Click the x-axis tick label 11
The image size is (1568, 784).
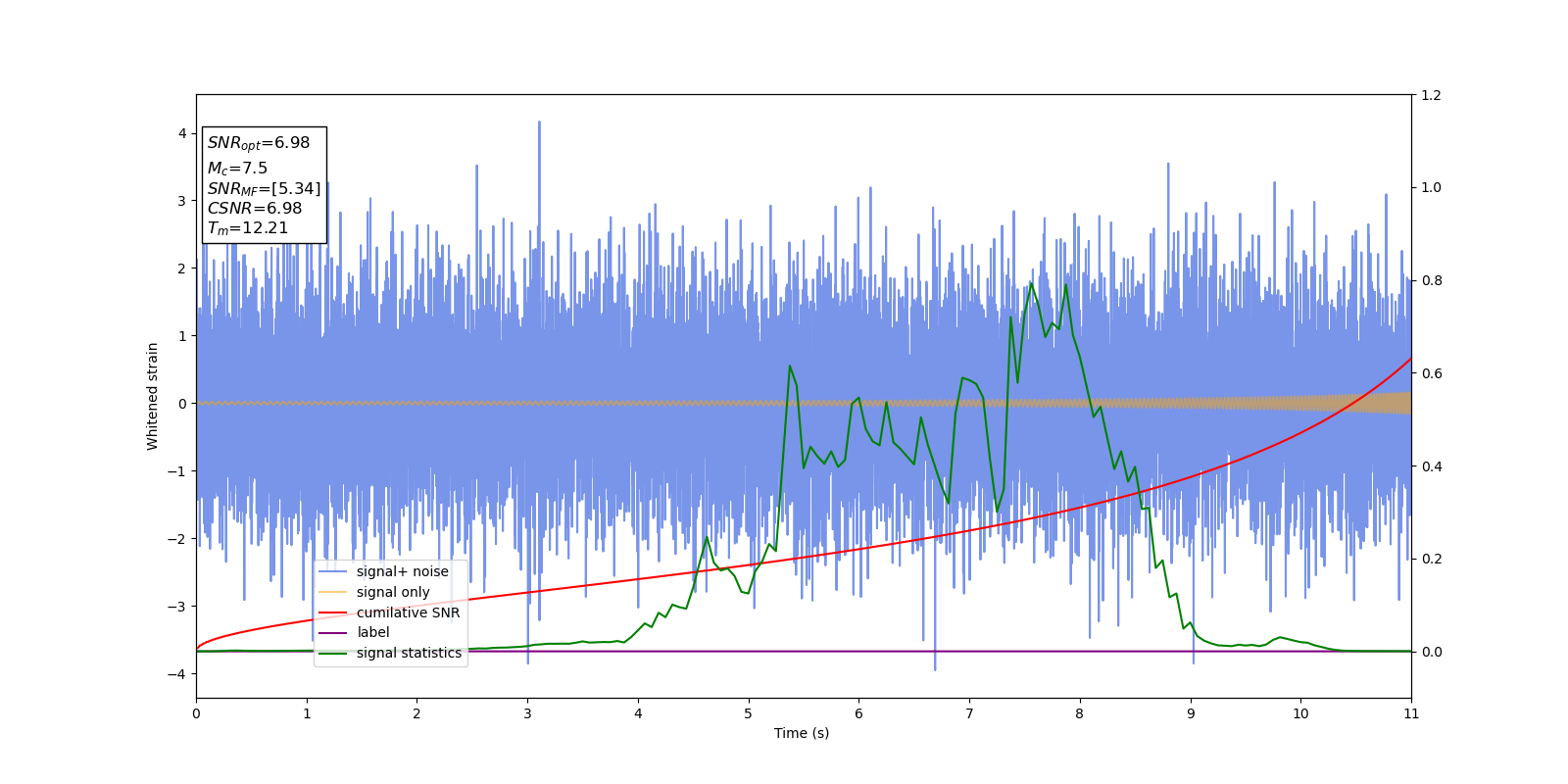coord(1411,713)
